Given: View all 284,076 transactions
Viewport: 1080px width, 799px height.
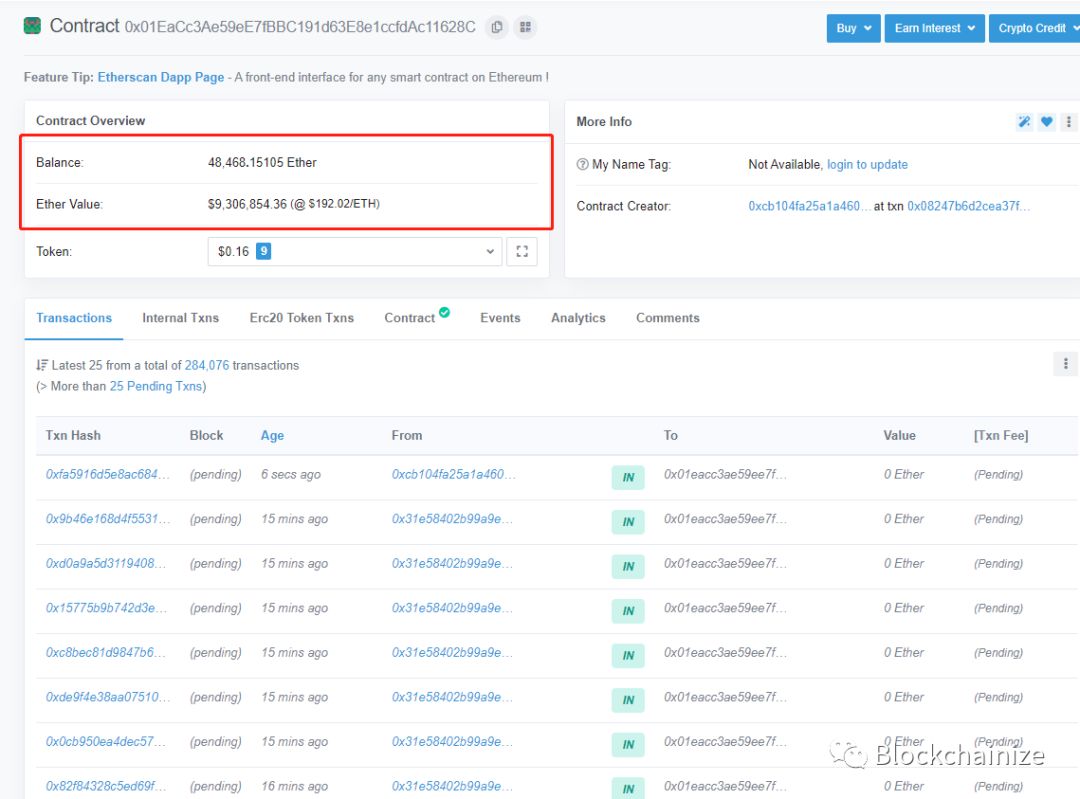Looking at the screenshot, I should click(207, 365).
